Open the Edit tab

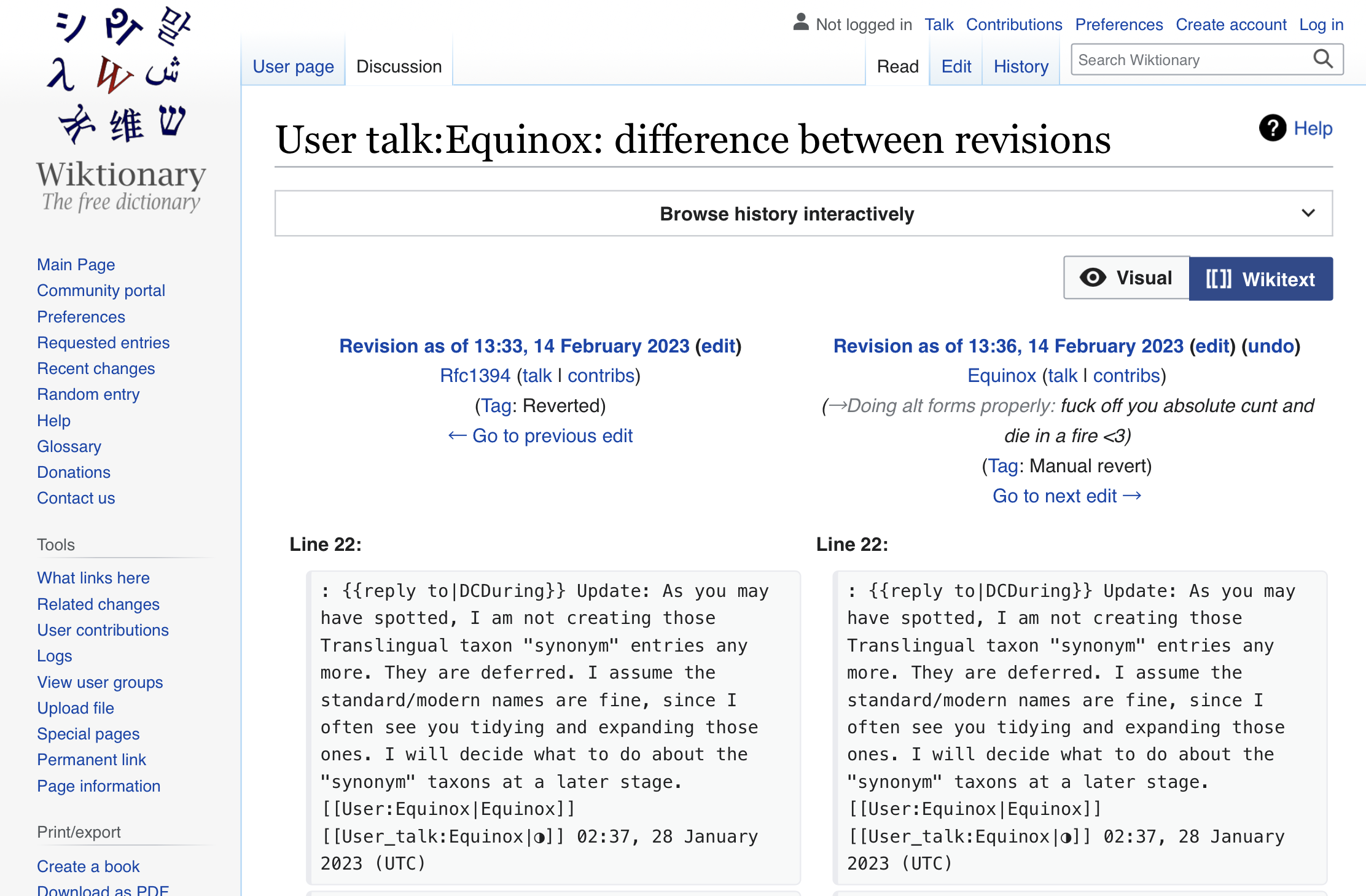tap(956, 66)
